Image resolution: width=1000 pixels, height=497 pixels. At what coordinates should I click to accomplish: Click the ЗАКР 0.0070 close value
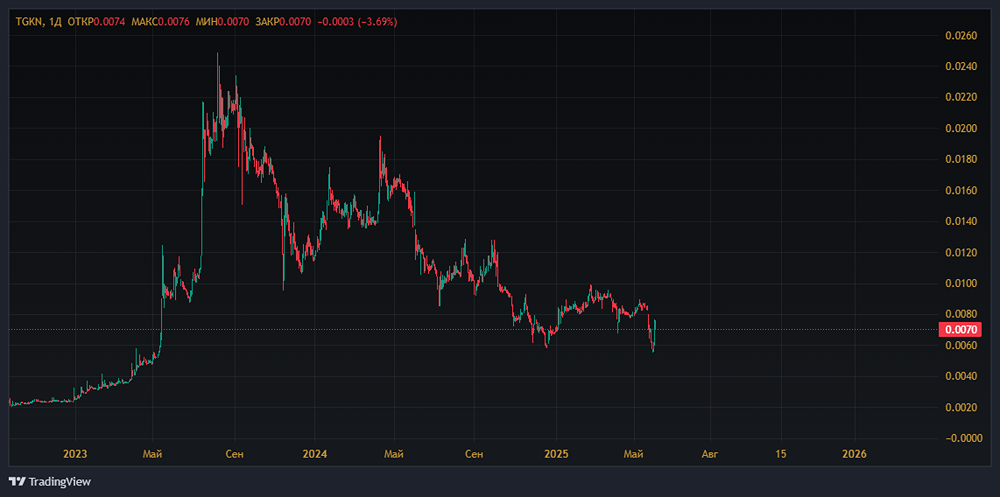tap(283, 22)
